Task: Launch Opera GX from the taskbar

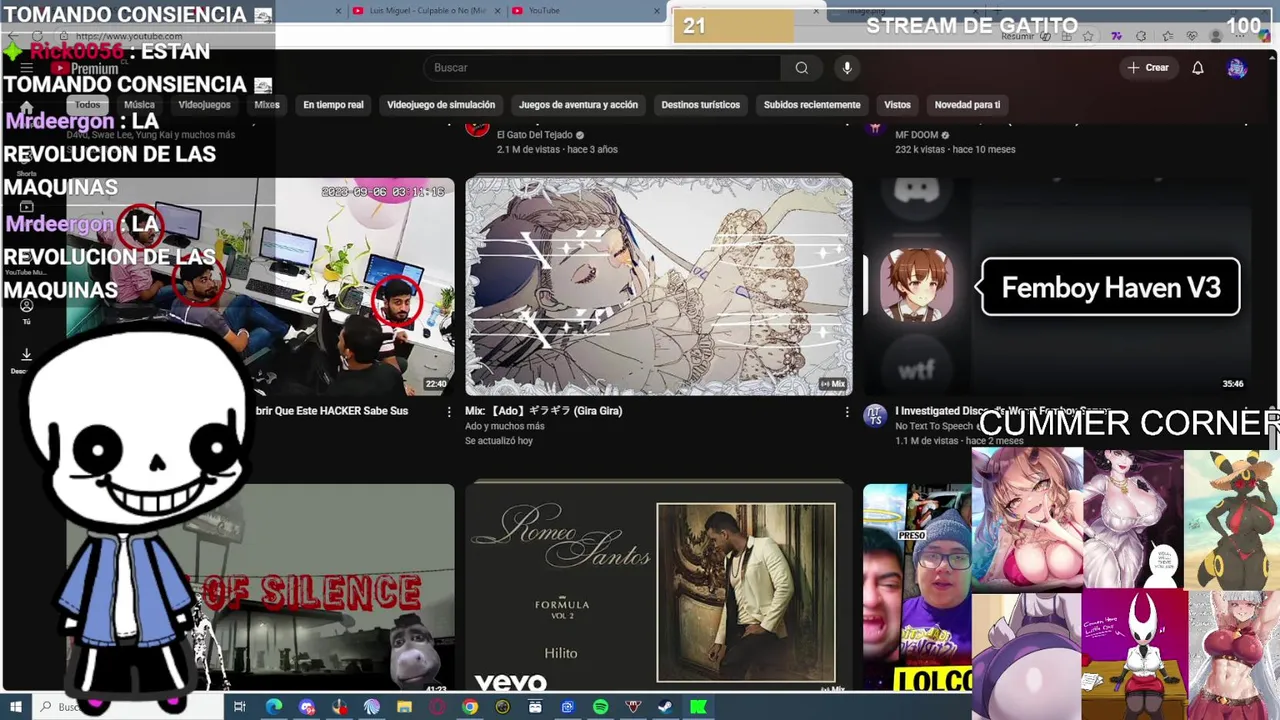Action: point(437,707)
